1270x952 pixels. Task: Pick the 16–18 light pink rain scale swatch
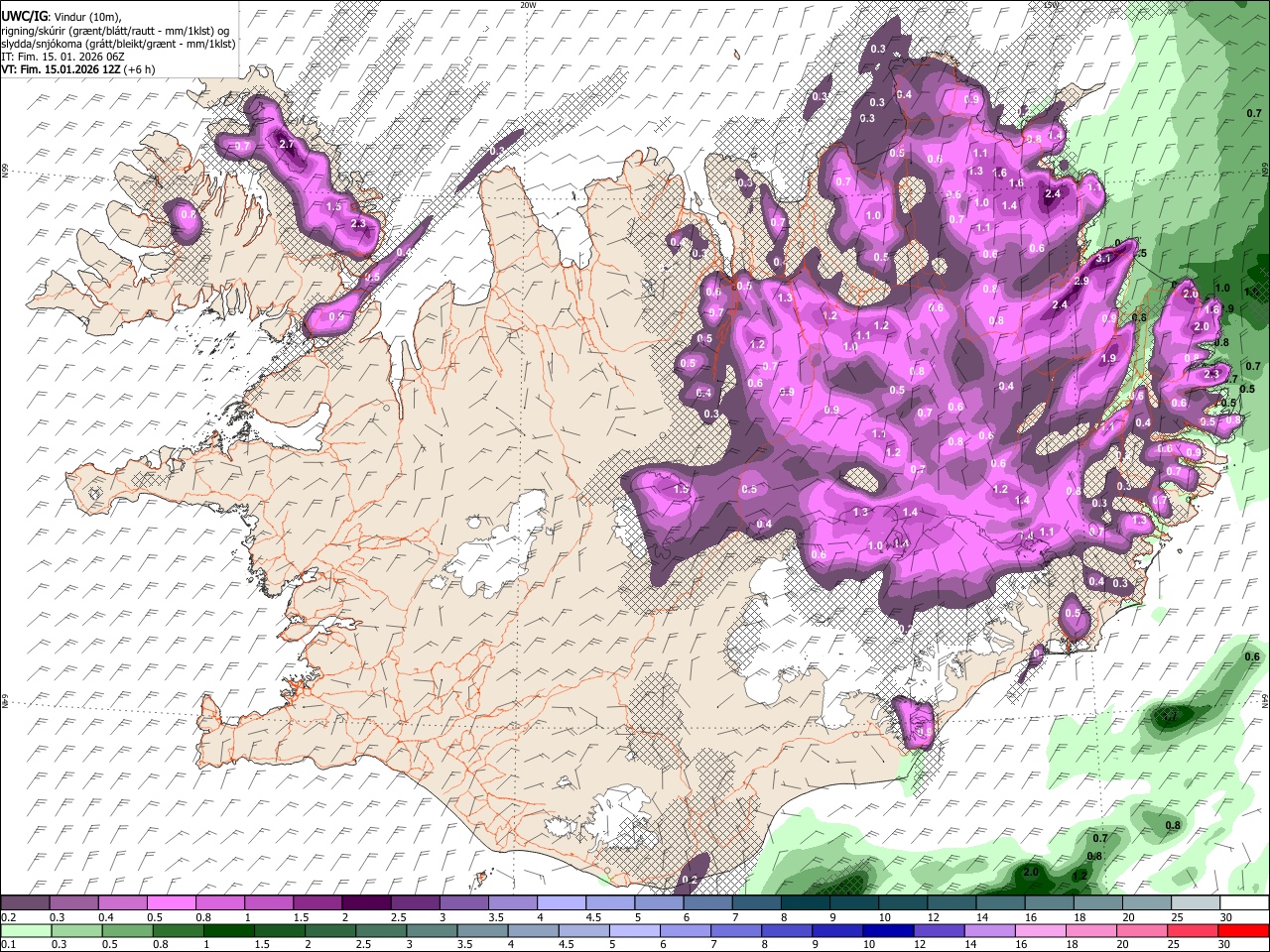coord(1042,930)
